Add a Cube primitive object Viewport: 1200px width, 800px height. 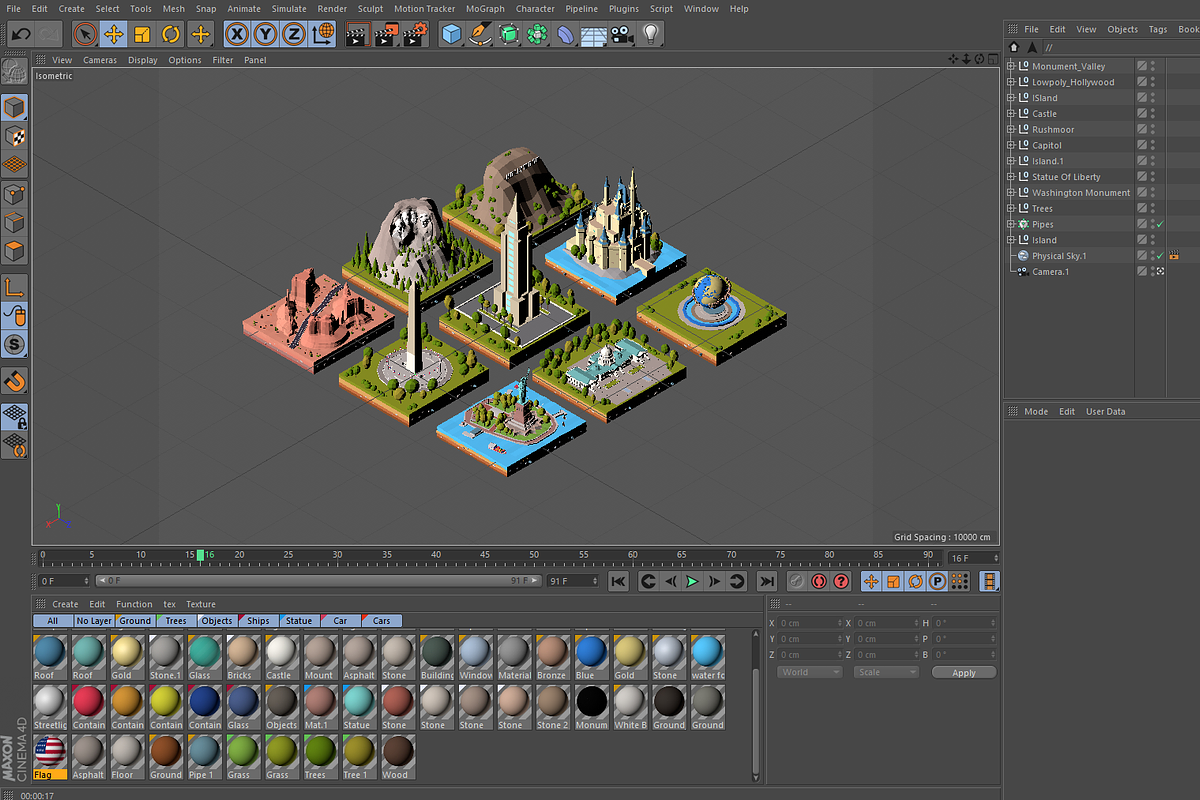coord(452,35)
